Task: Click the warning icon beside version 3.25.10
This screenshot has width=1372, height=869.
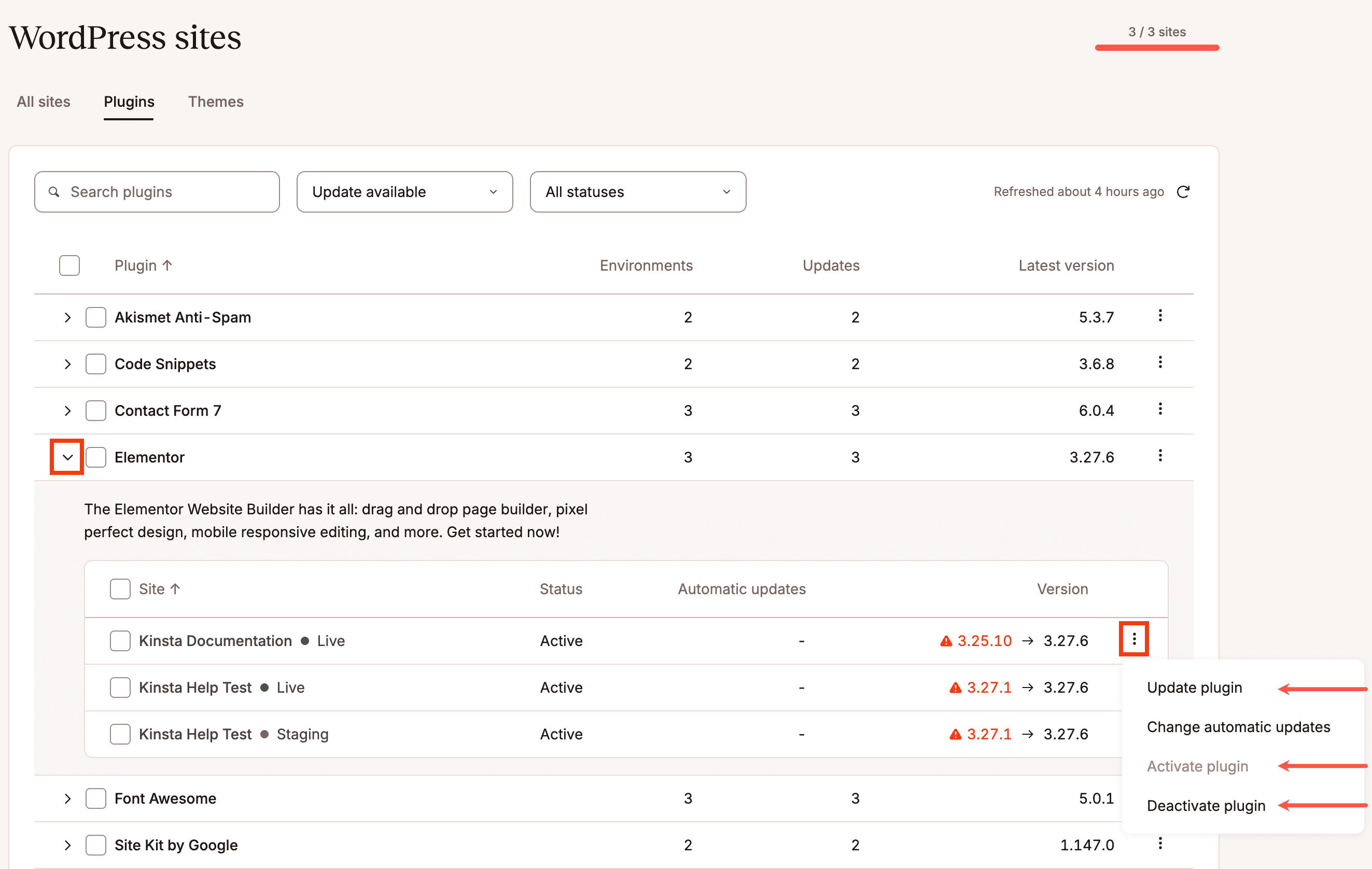Action: (x=946, y=641)
